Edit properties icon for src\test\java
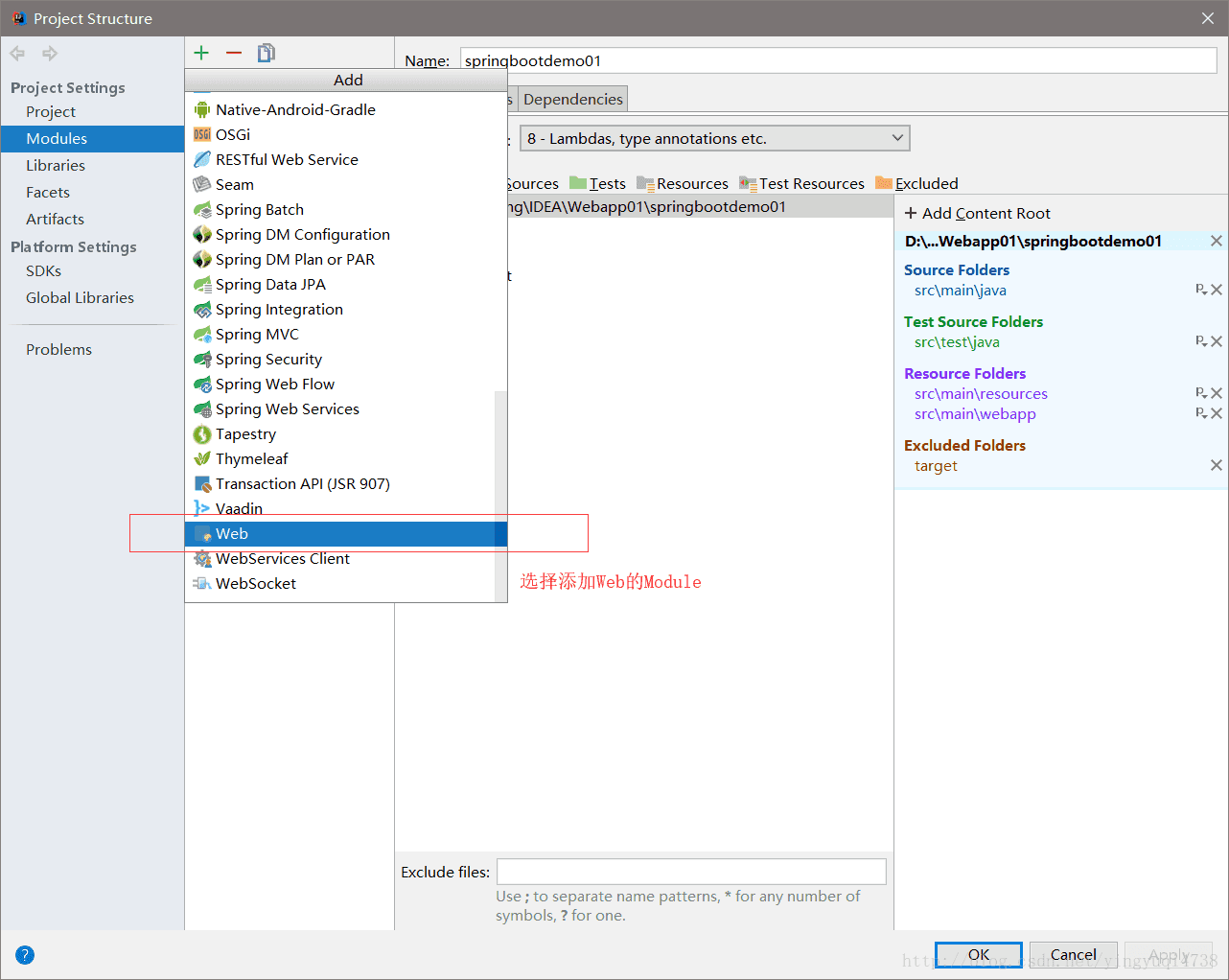The image size is (1229, 980). pyautogui.click(x=1200, y=341)
